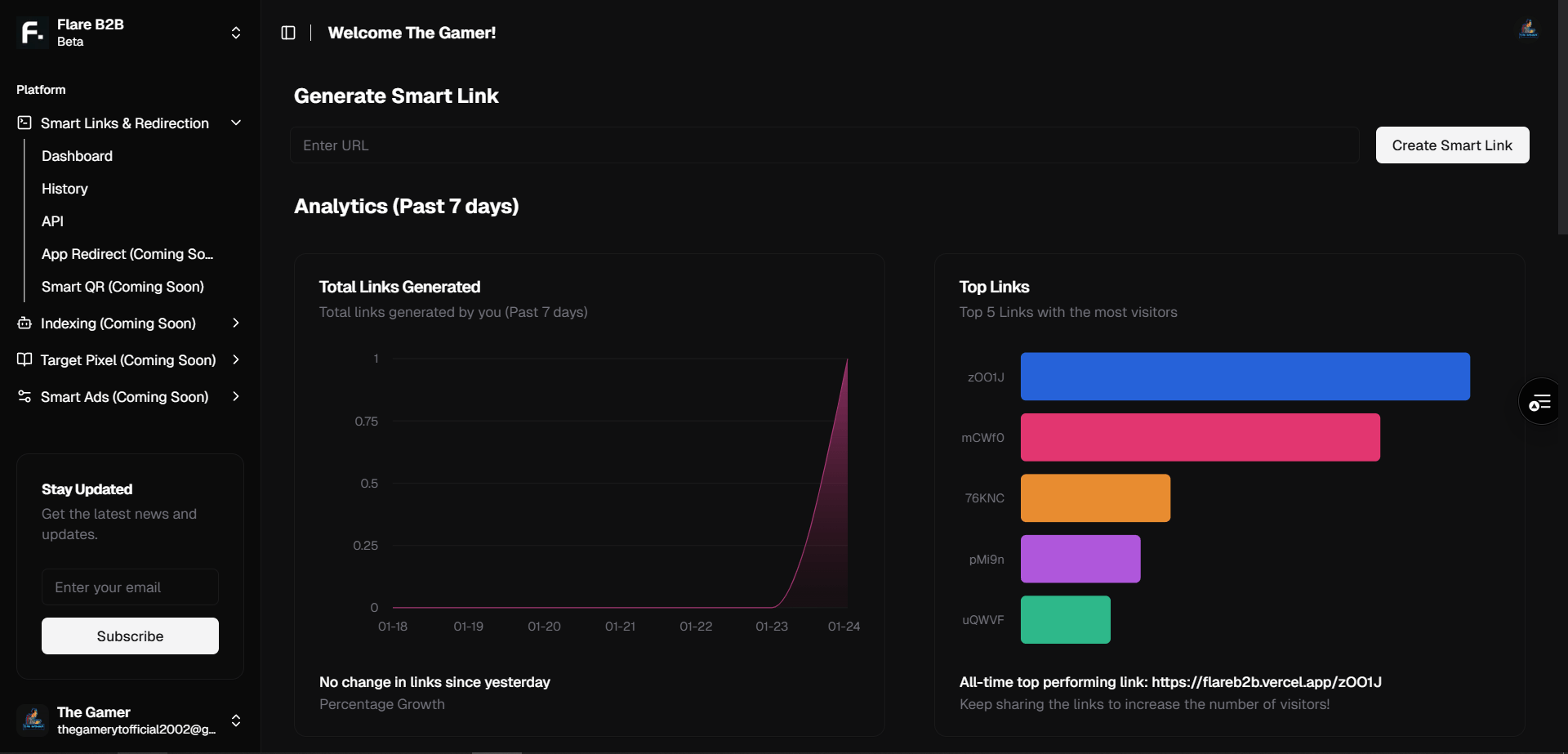Image resolution: width=1568 pixels, height=754 pixels.
Task: Open the Flare B2B workspace switcher
Action: click(236, 33)
